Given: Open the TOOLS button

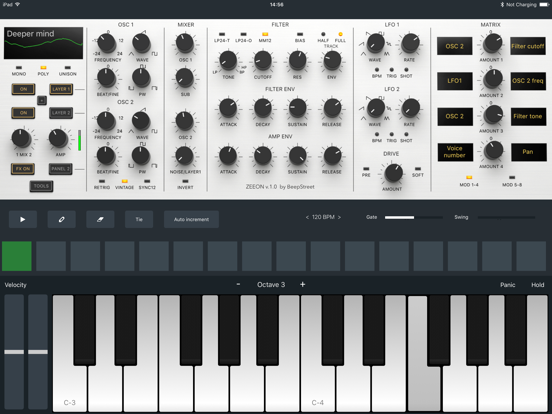Looking at the screenshot, I should tap(42, 186).
